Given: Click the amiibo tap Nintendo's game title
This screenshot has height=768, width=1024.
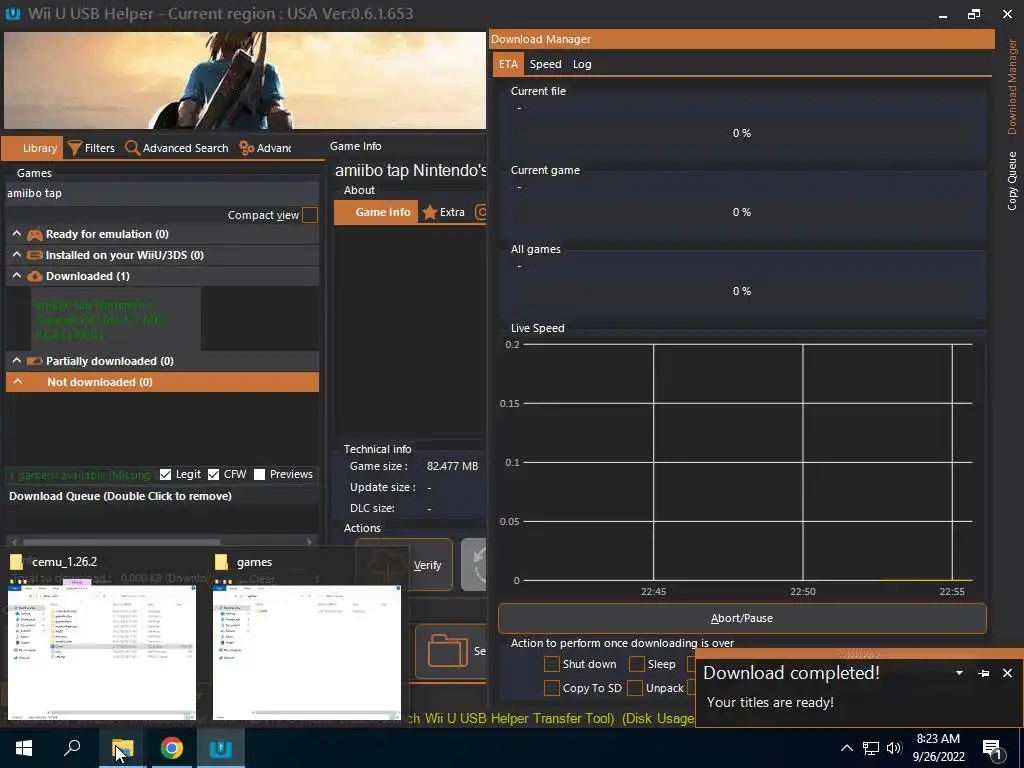Looking at the screenshot, I should pos(411,170).
